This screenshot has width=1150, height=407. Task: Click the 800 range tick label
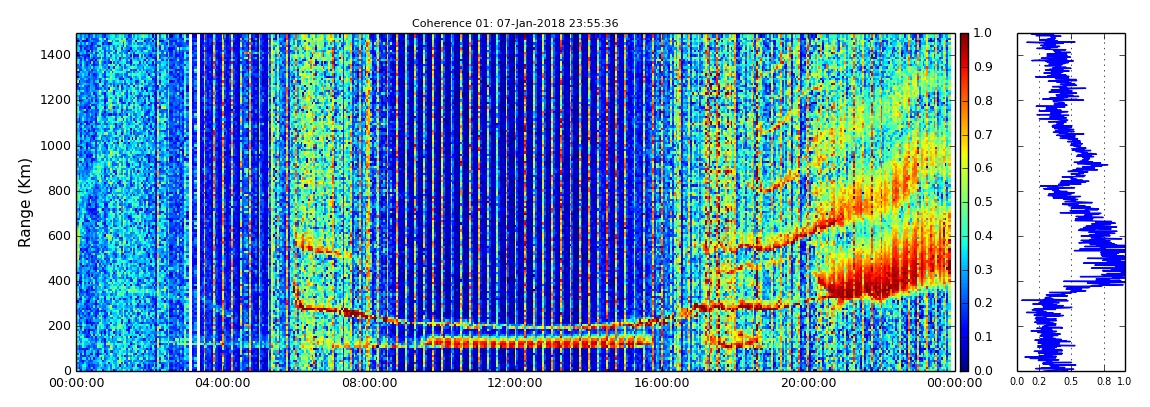[59, 191]
